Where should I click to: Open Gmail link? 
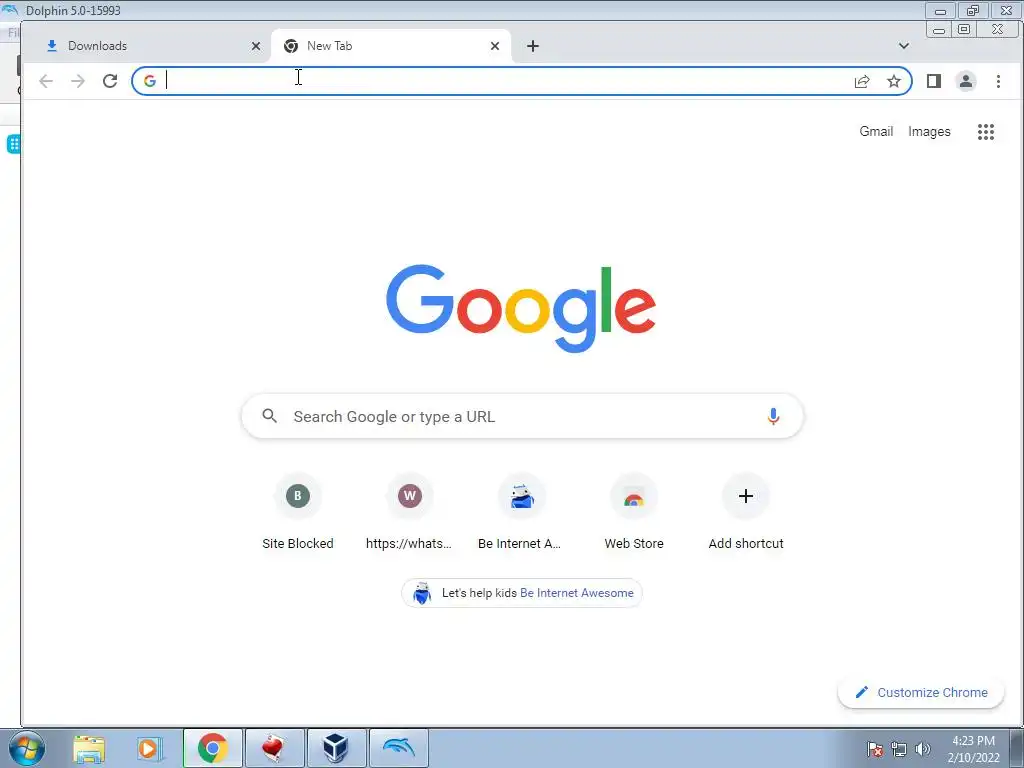click(x=876, y=131)
